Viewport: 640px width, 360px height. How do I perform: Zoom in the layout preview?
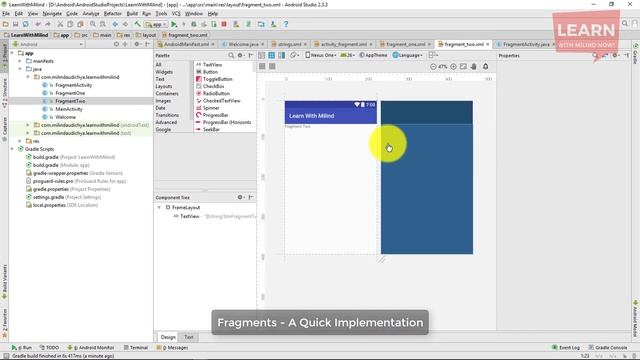coord(453,67)
